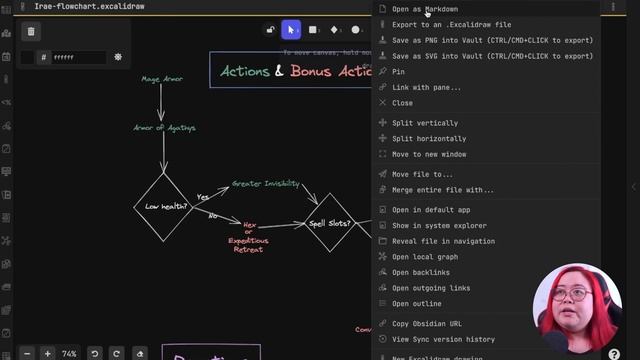Screen dimensions: 640x360
Task: Click the Irae-flowchart.excalidraw tab title
Action: (89, 7)
